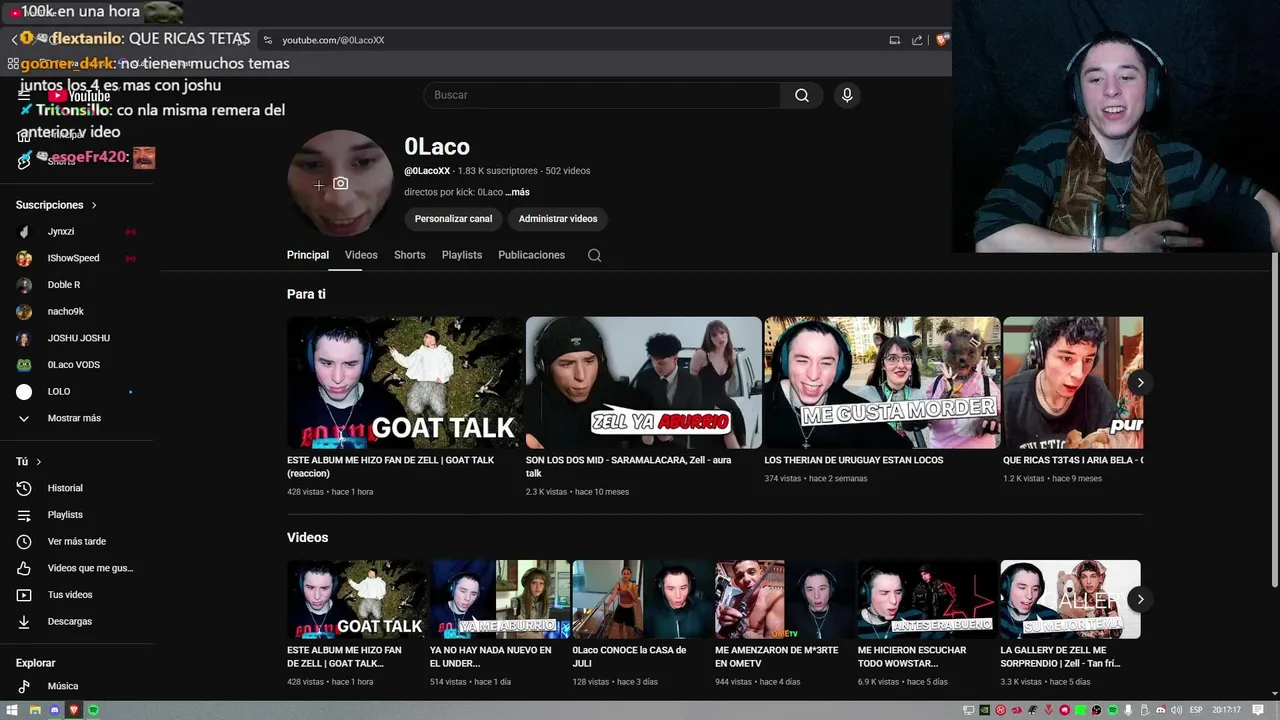Expand channel description with ...más

pos(518,192)
